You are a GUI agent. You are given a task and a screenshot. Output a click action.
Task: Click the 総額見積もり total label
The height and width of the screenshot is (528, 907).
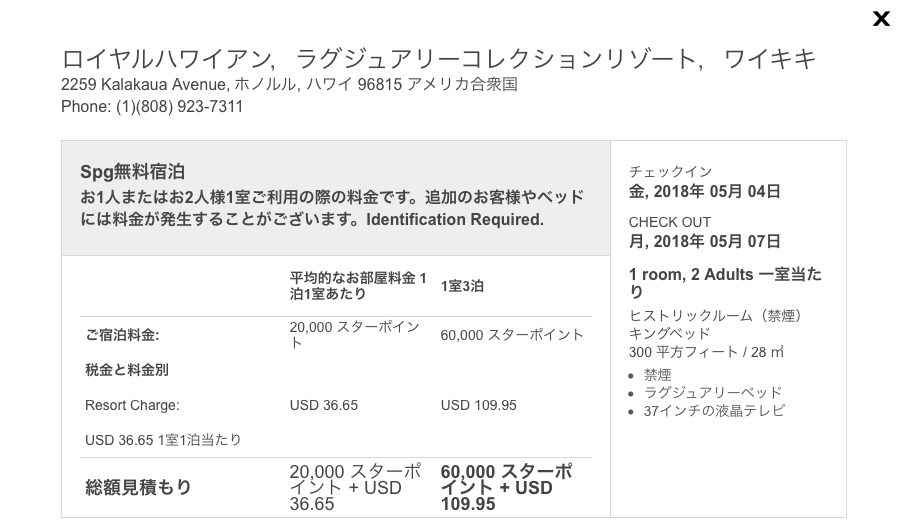click(x=138, y=488)
